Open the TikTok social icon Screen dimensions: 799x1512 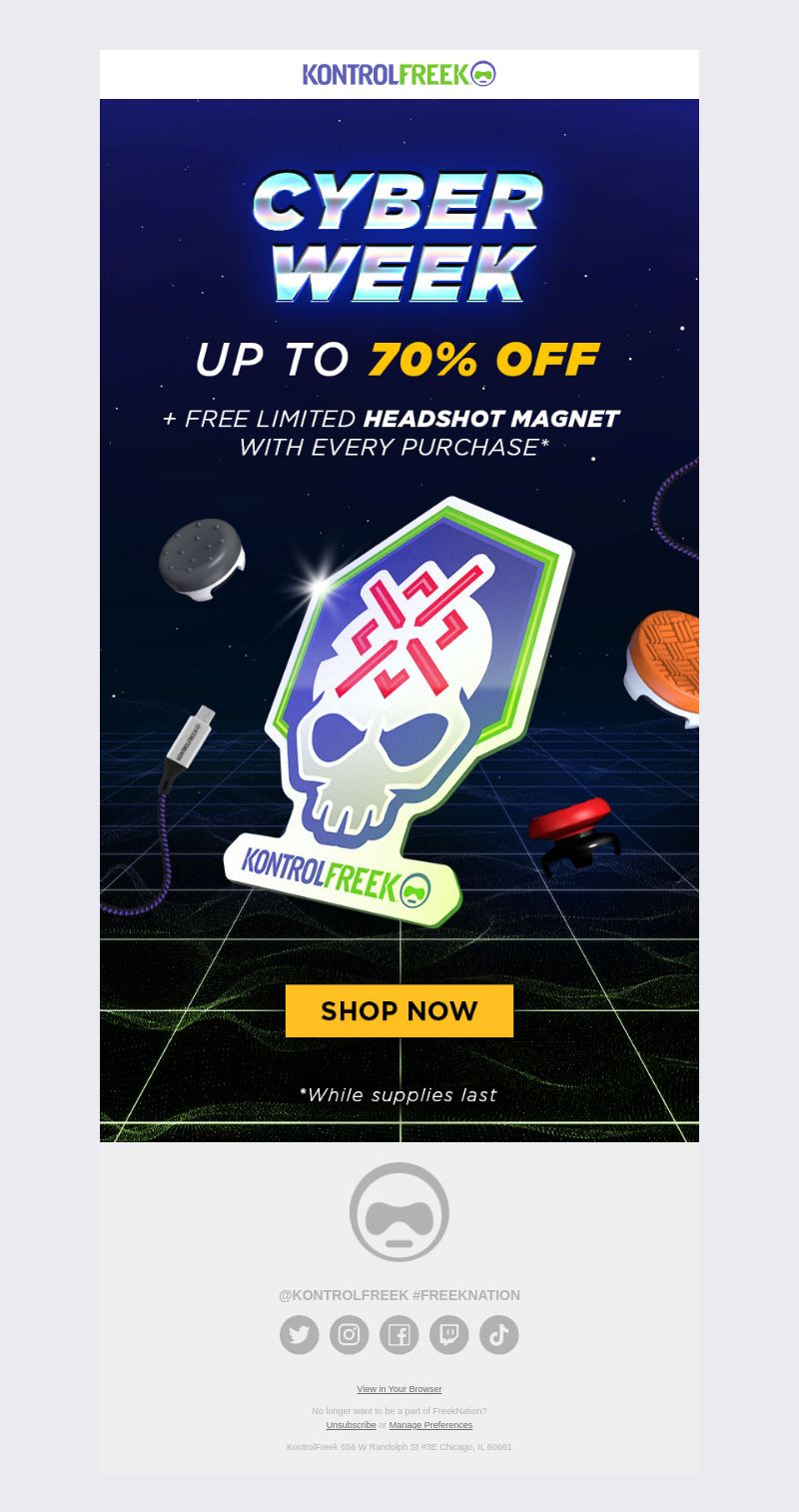tap(499, 1335)
